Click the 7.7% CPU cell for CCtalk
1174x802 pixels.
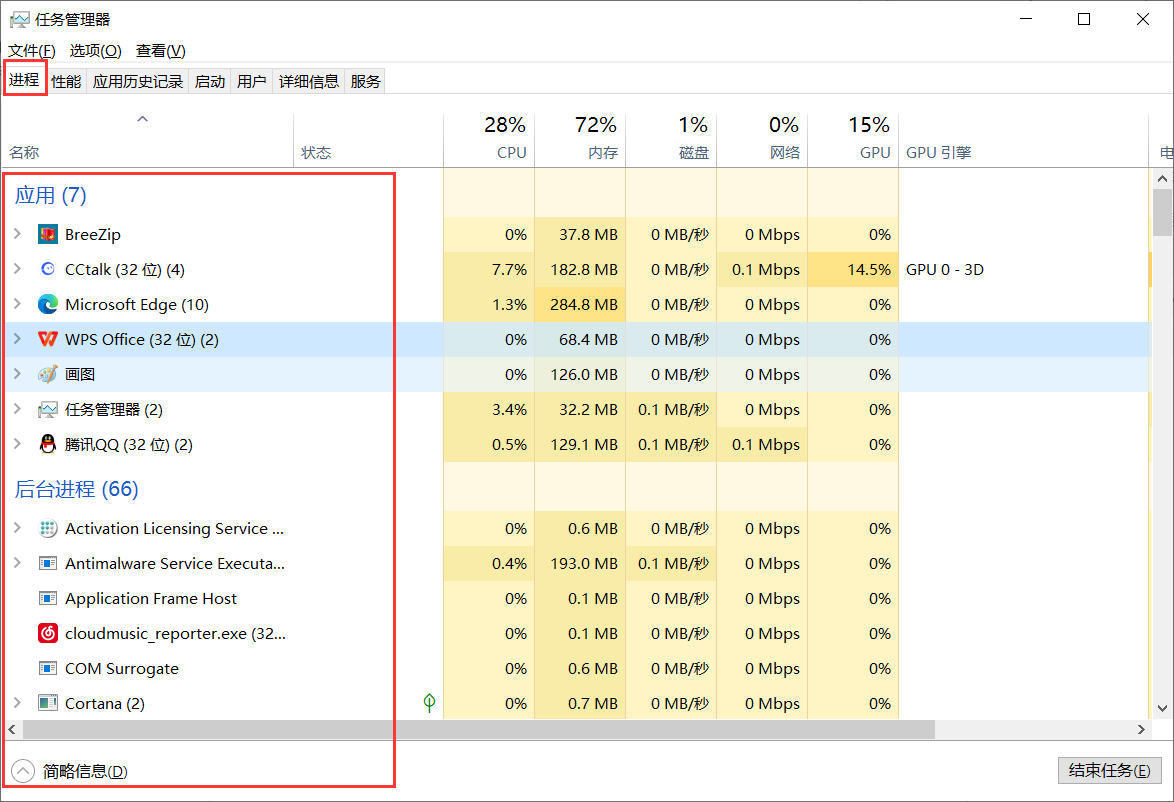[489, 270]
